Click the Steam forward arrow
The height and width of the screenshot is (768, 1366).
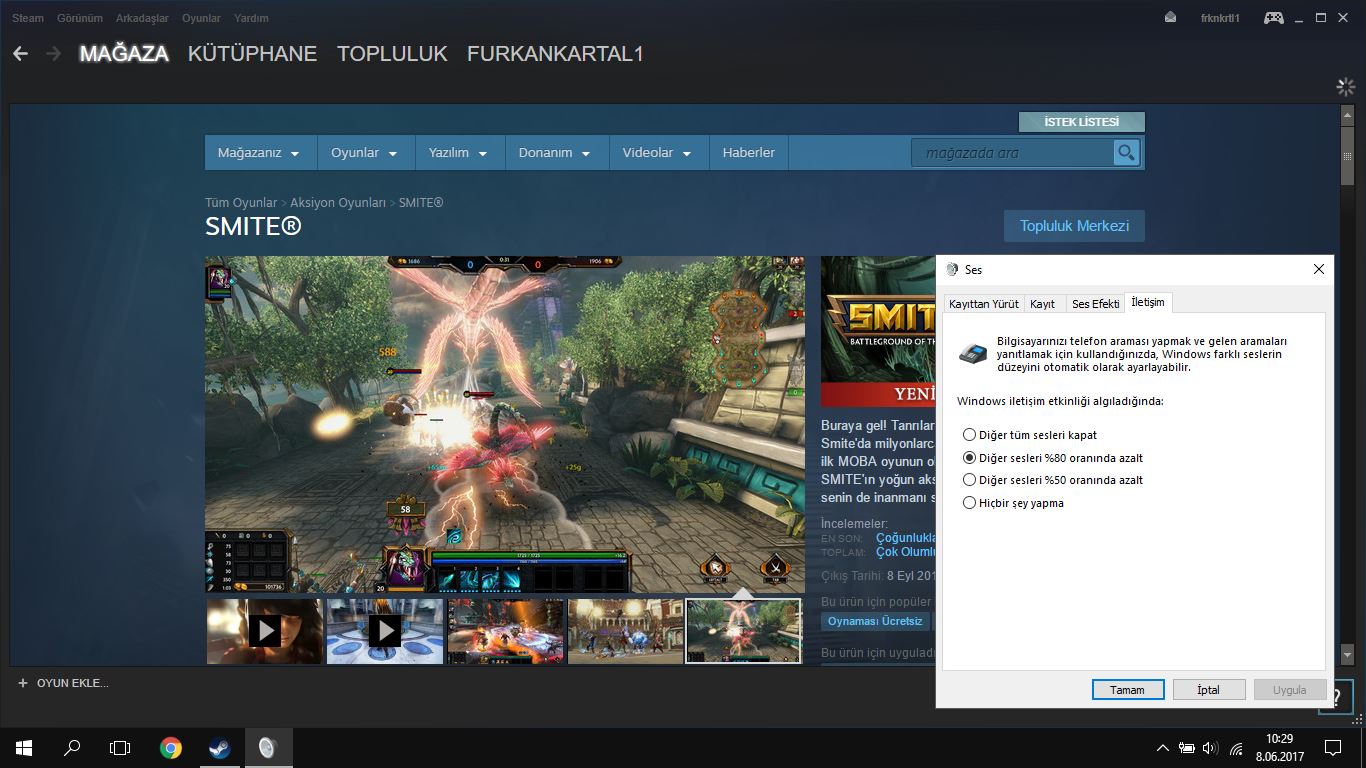tap(53, 54)
